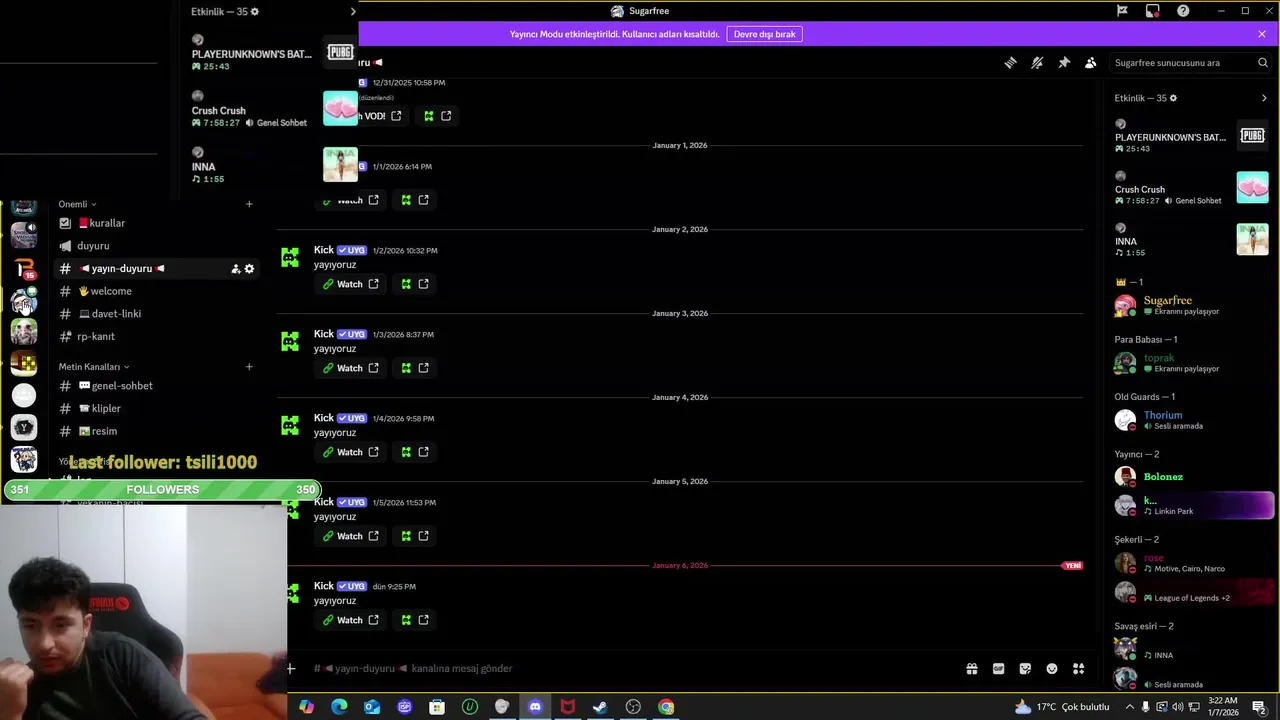This screenshot has width=1280, height=720.
Task: Open the welcome channel
Action: point(155,291)
